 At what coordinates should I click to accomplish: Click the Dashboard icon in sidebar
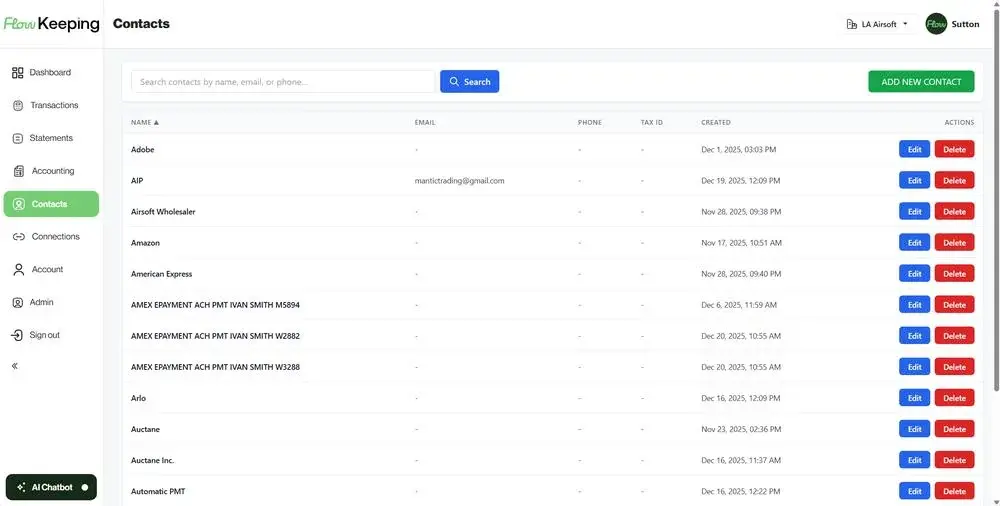point(18,73)
